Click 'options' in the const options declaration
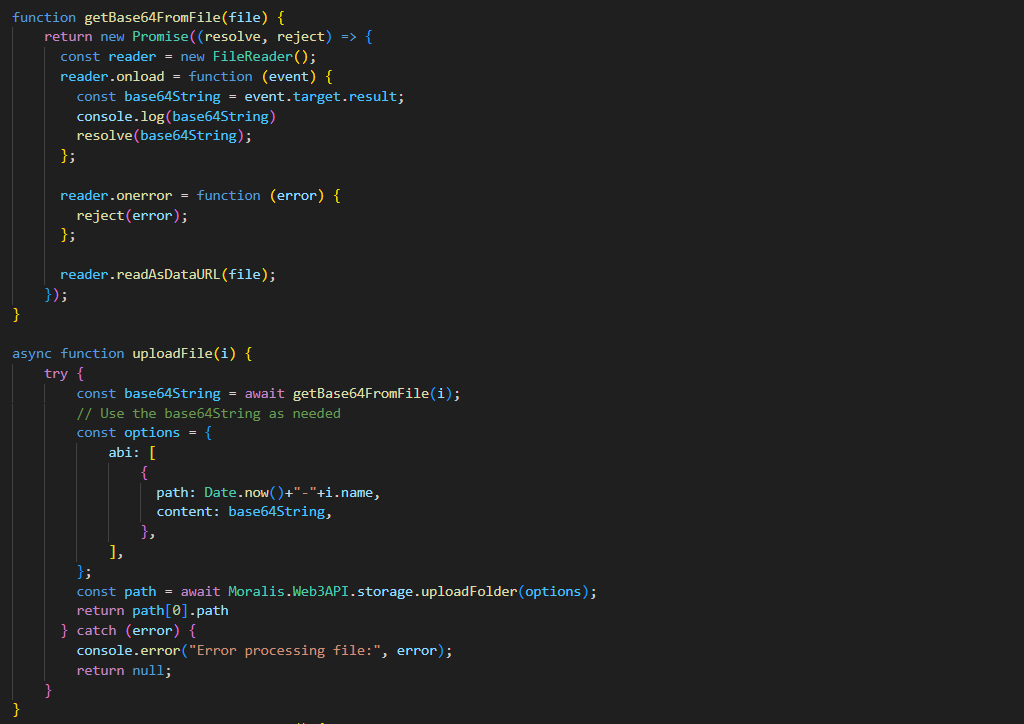 point(152,433)
